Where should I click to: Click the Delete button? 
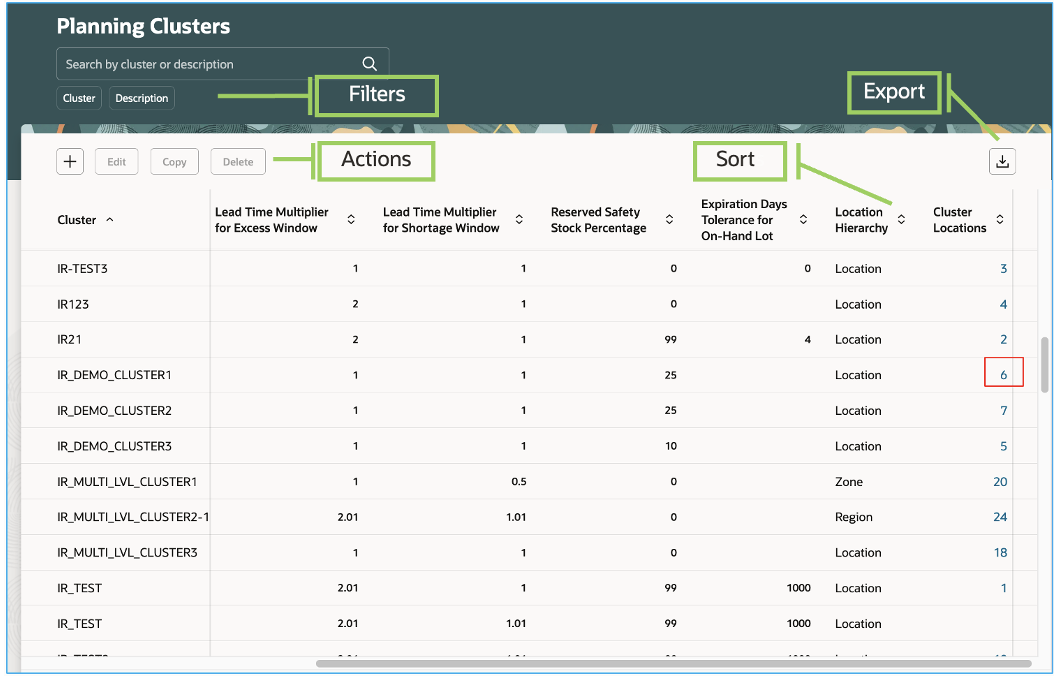pyautogui.click(x=238, y=161)
